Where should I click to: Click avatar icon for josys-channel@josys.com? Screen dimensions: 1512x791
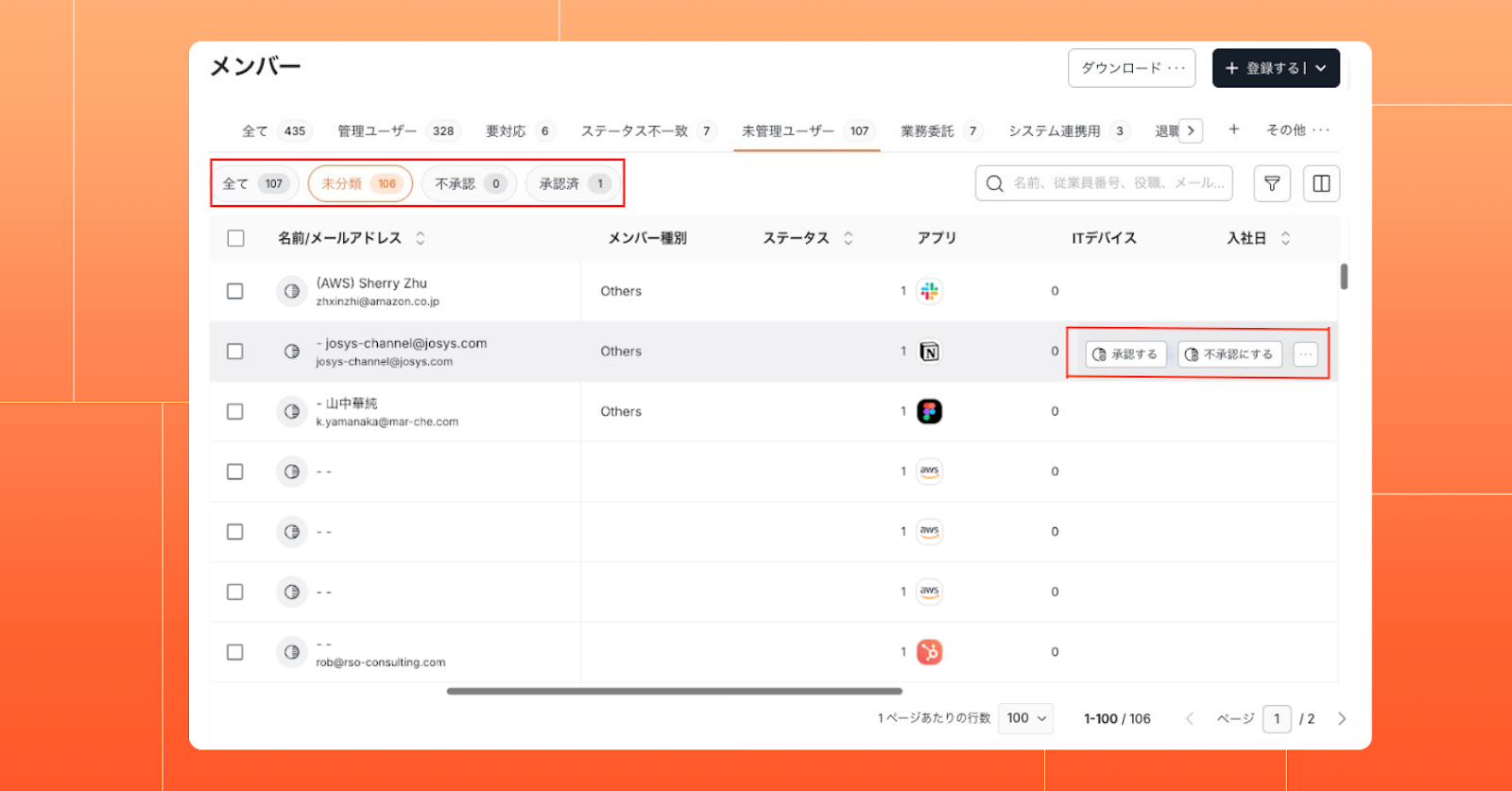pos(292,352)
